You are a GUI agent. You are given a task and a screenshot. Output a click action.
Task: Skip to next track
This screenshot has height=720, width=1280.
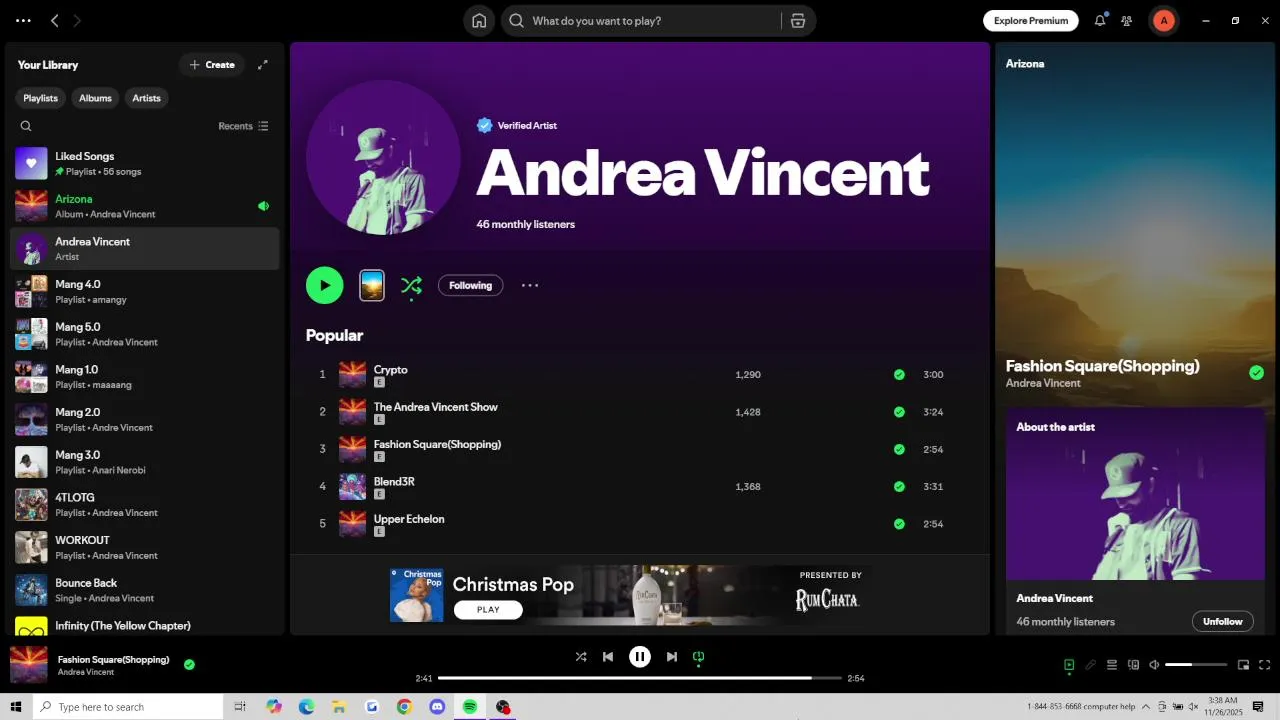672,657
